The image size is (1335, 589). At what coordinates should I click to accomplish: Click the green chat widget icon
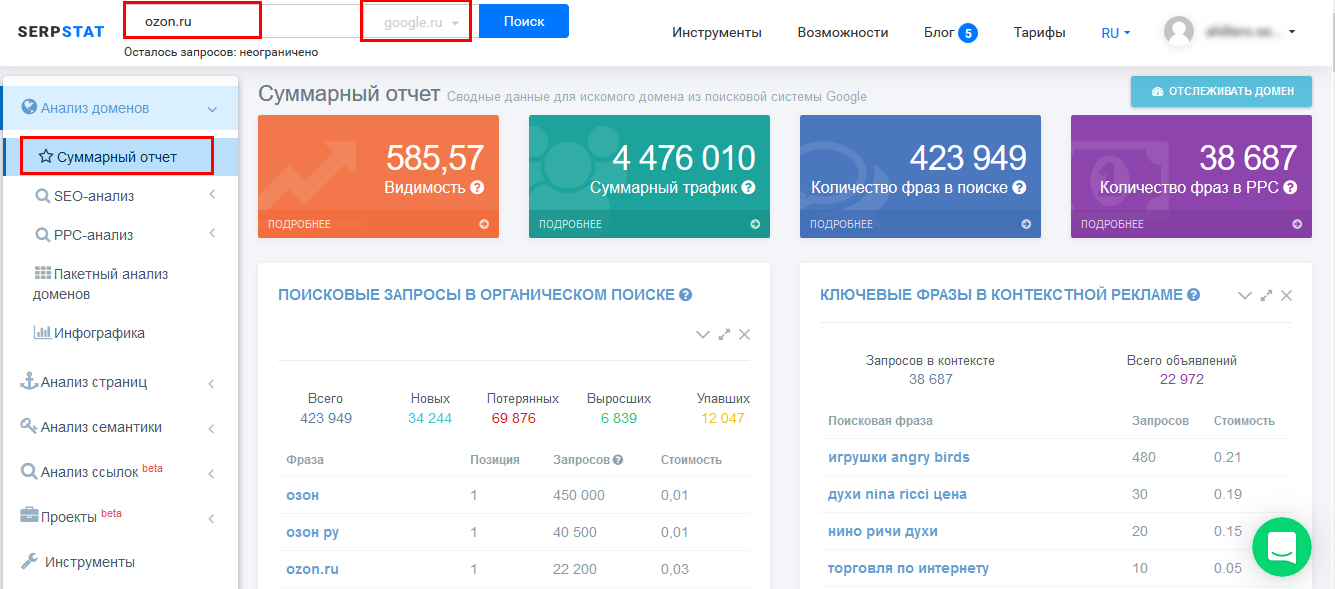pyautogui.click(x=1281, y=546)
